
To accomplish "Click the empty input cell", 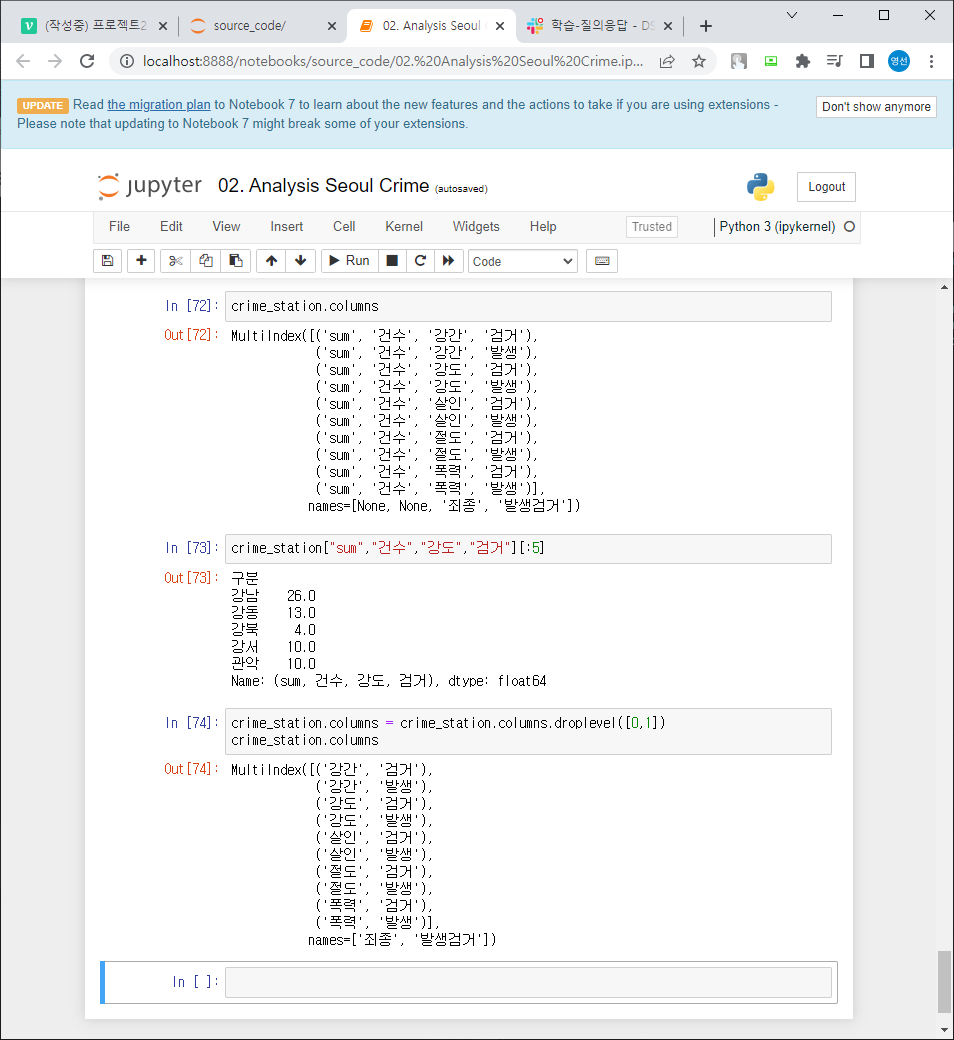I will click(x=528, y=982).
